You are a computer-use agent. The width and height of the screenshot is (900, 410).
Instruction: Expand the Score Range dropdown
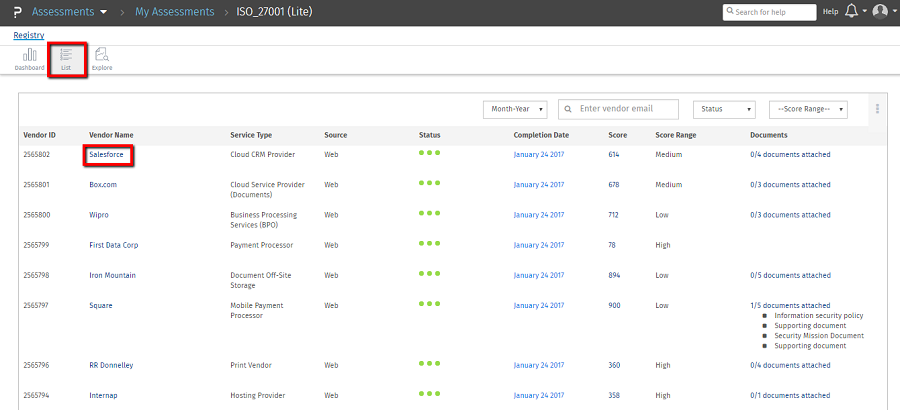pyautogui.click(x=808, y=109)
